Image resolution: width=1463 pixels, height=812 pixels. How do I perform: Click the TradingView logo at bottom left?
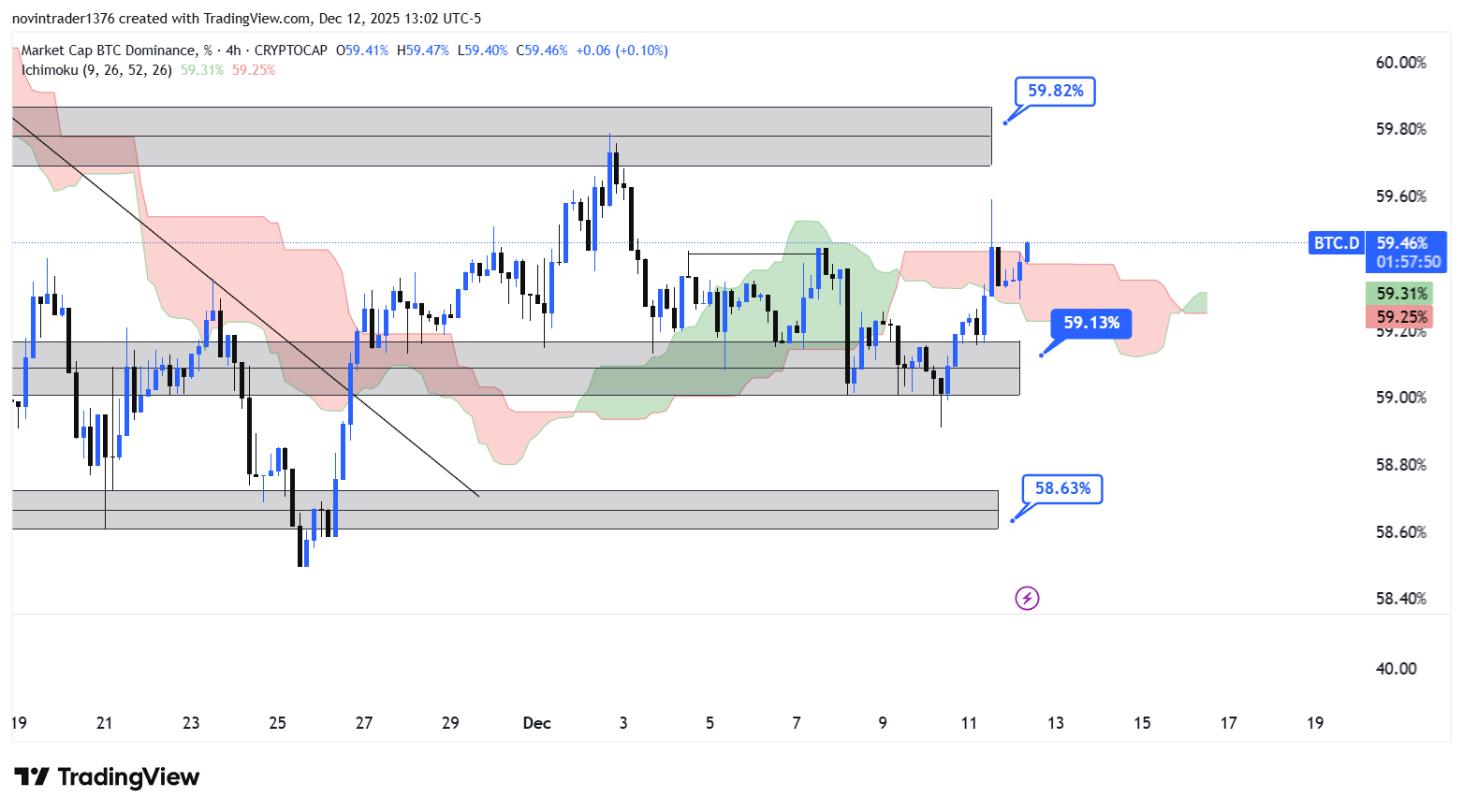pyautogui.click(x=107, y=777)
